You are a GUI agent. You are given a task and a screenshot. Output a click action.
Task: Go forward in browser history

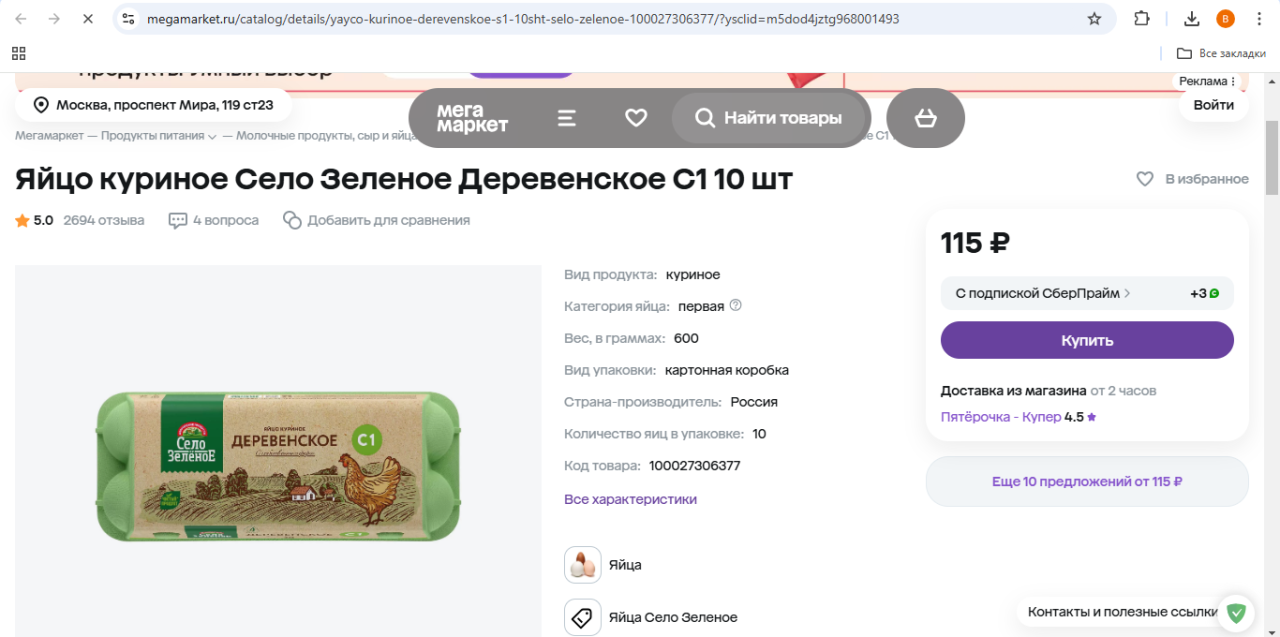click(x=54, y=19)
